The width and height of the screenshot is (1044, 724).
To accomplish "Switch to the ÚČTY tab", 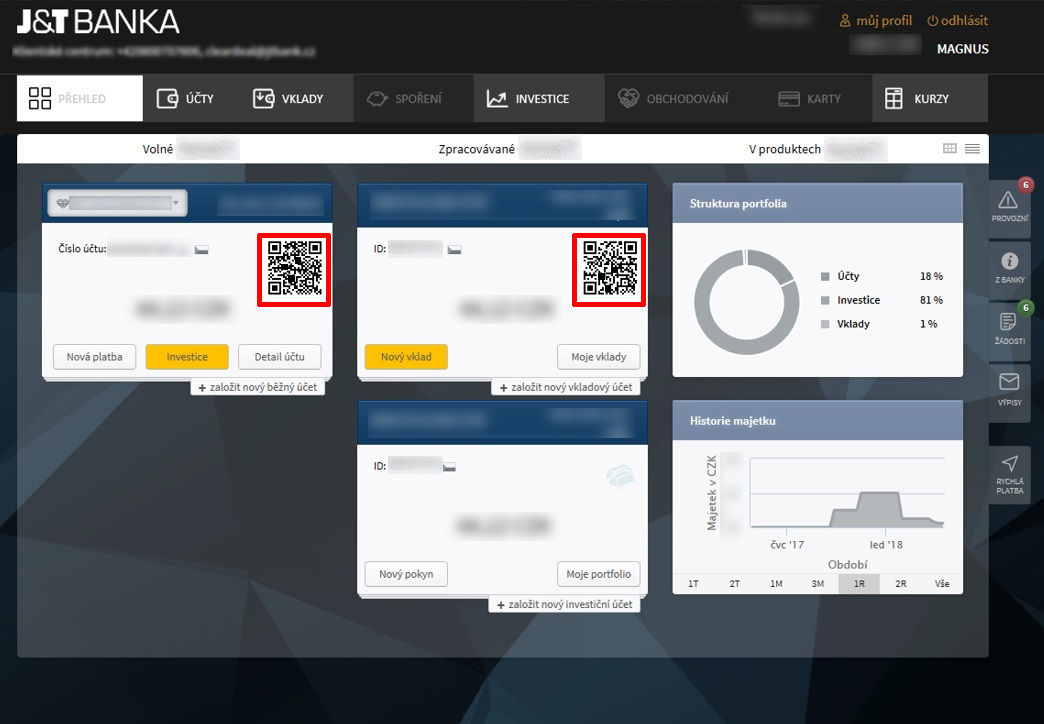I will (x=185, y=99).
